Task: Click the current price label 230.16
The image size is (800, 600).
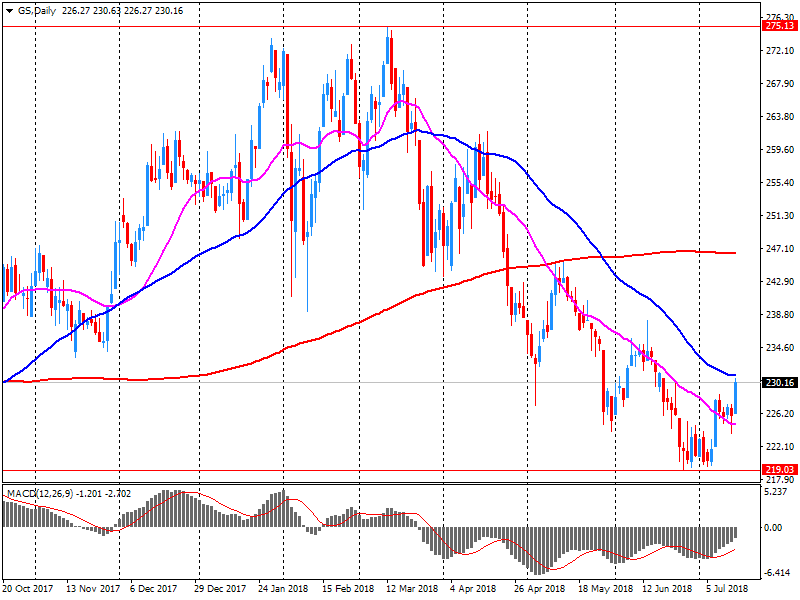Action: coord(778,382)
